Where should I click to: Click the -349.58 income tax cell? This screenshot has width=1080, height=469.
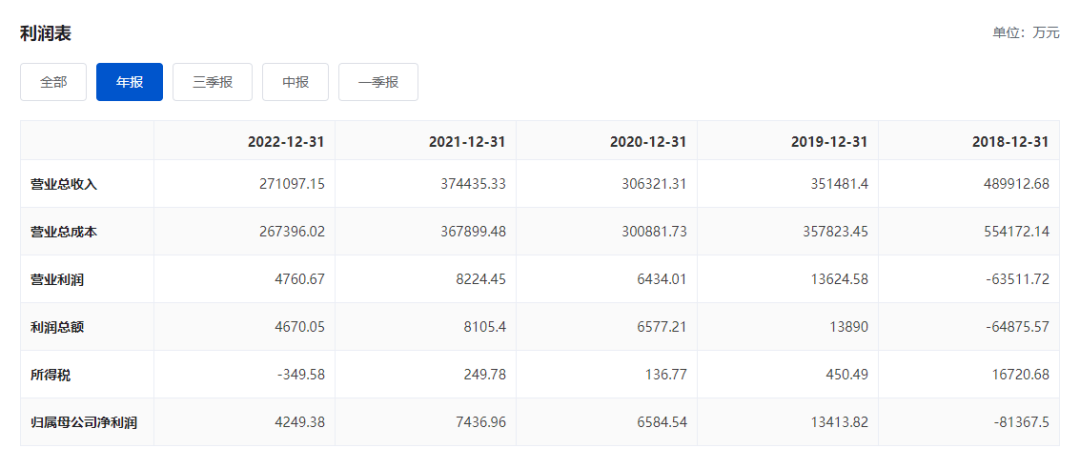(302, 375)
